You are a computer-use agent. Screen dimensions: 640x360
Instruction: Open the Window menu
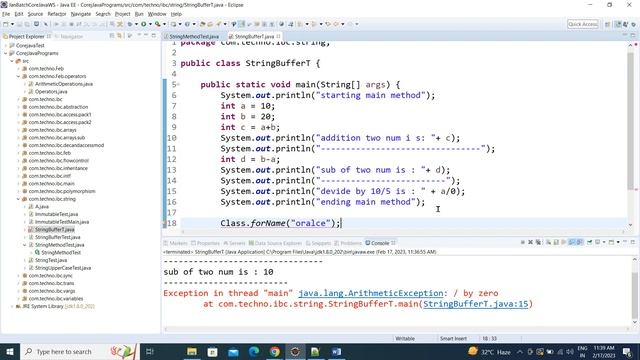pos(157,14)
